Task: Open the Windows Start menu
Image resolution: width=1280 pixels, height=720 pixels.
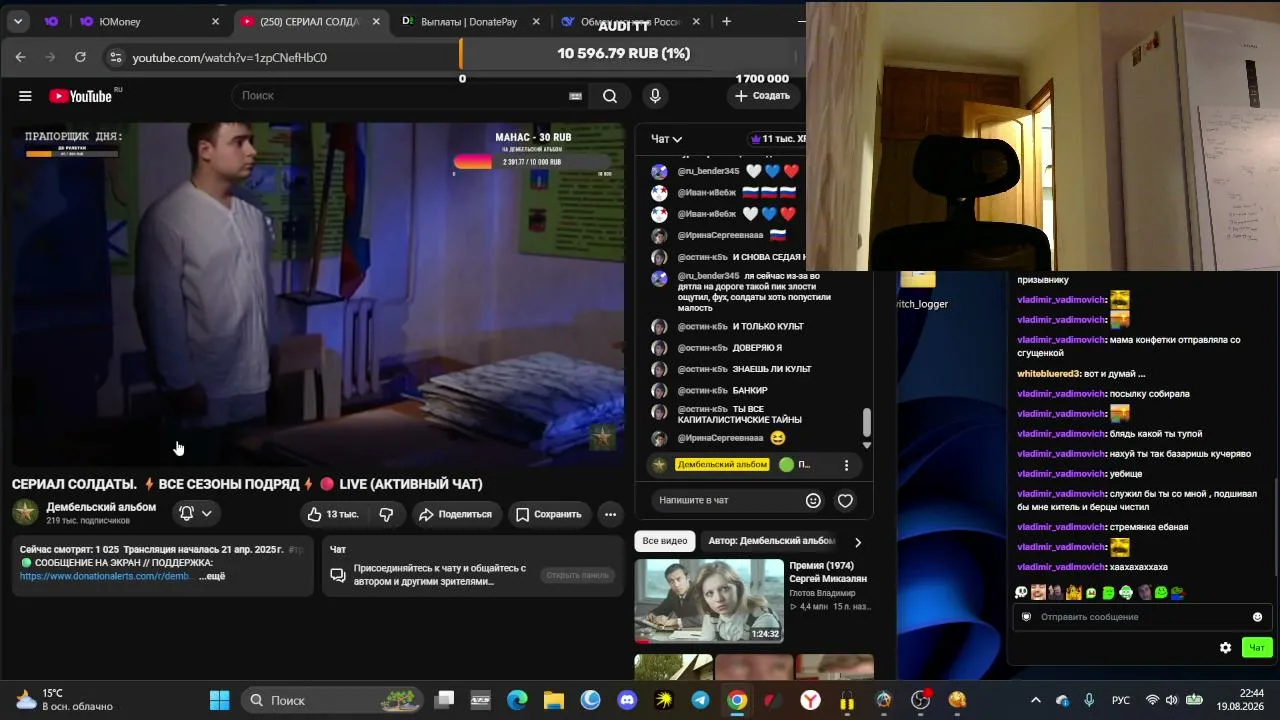Action: click(x=220, y=700)
